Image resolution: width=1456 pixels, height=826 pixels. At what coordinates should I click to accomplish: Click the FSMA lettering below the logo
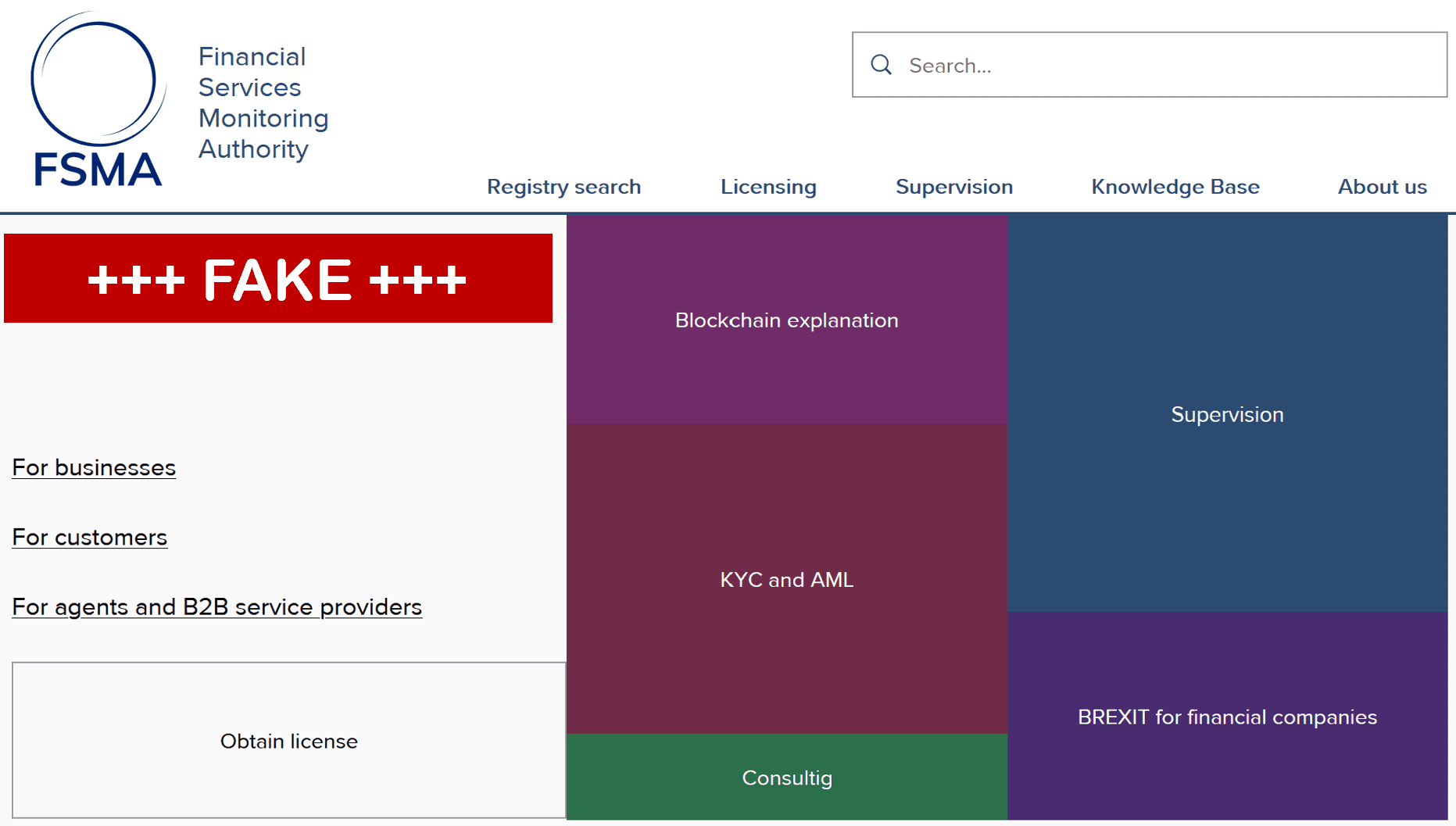[x=98, y=170]
